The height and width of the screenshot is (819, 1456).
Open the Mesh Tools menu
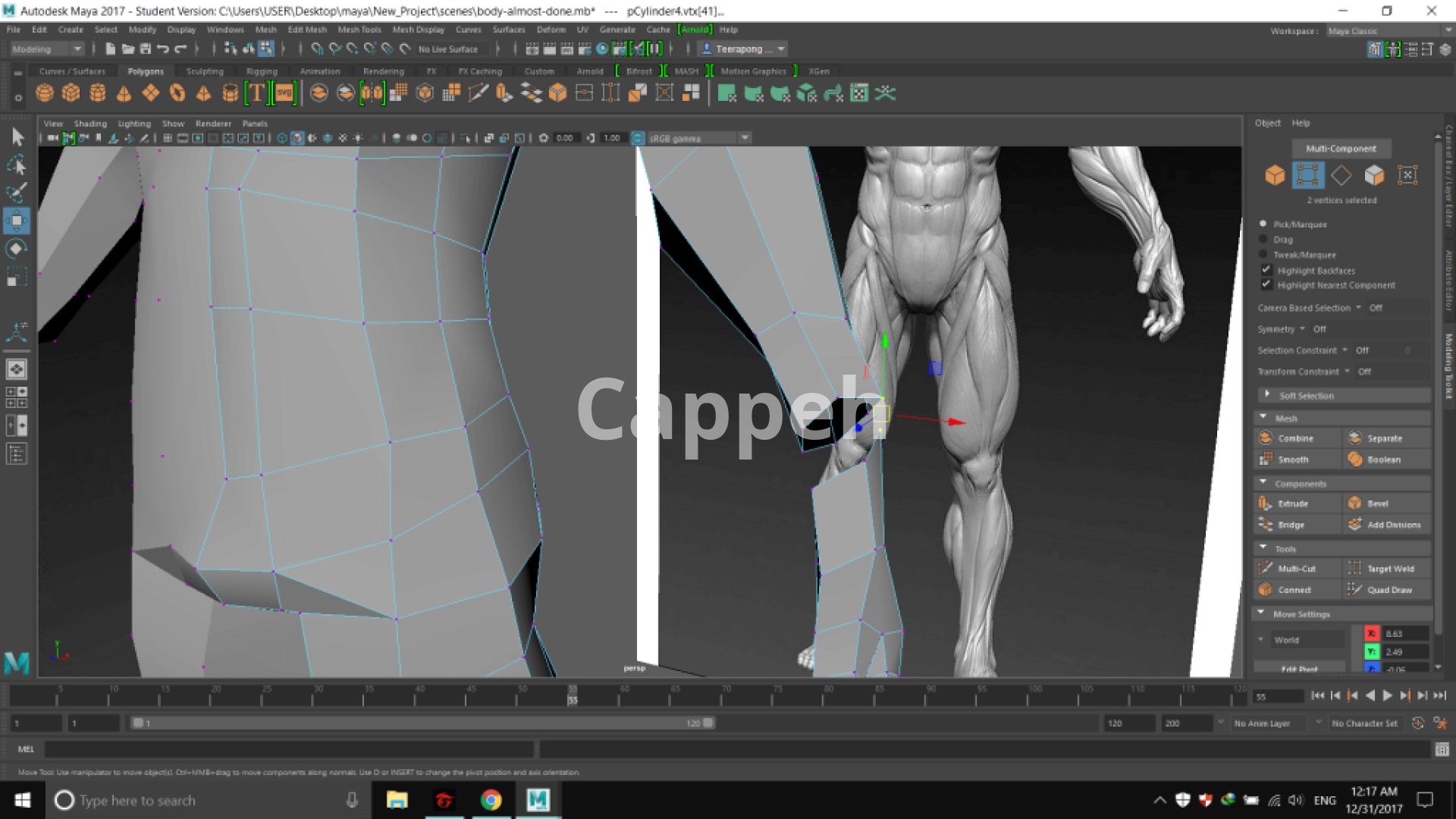coord(359,30)
